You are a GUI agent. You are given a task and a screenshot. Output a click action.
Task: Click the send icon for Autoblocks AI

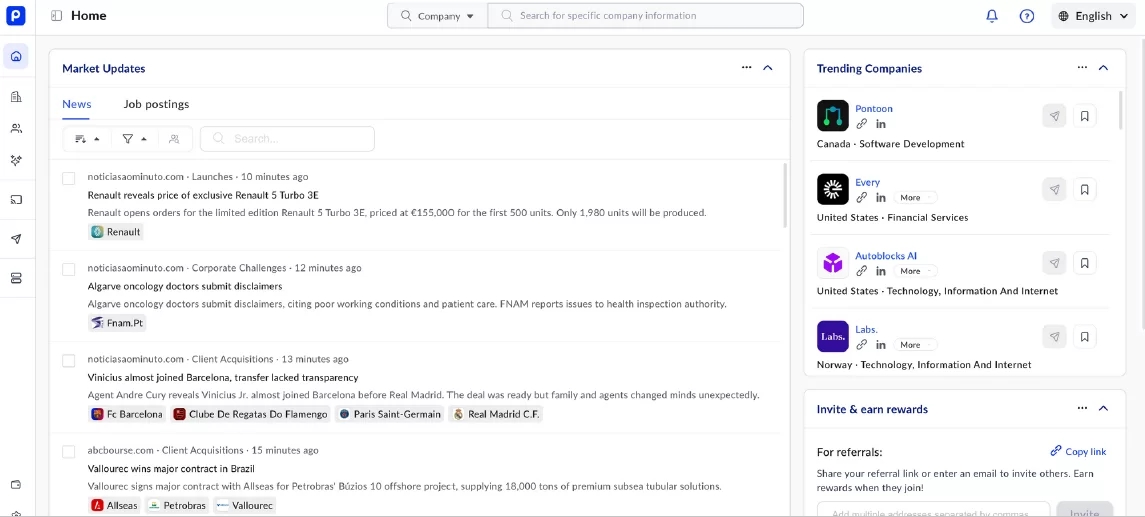[1054, 263]
